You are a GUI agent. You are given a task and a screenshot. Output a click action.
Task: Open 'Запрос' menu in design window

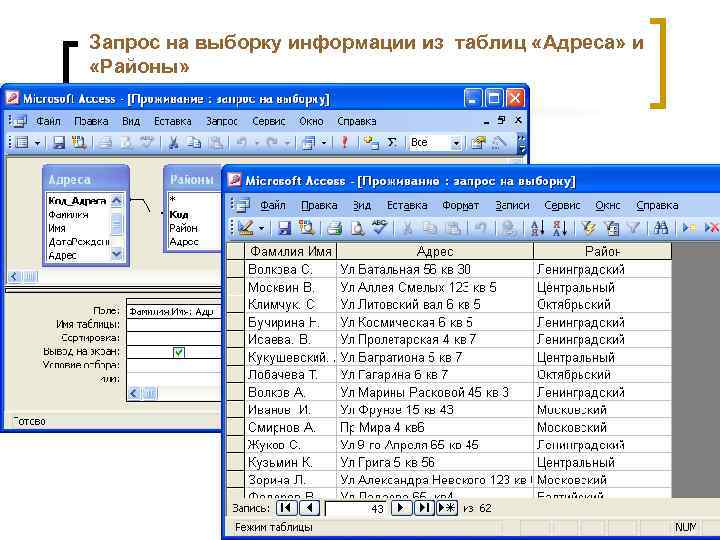coord(222,121)
